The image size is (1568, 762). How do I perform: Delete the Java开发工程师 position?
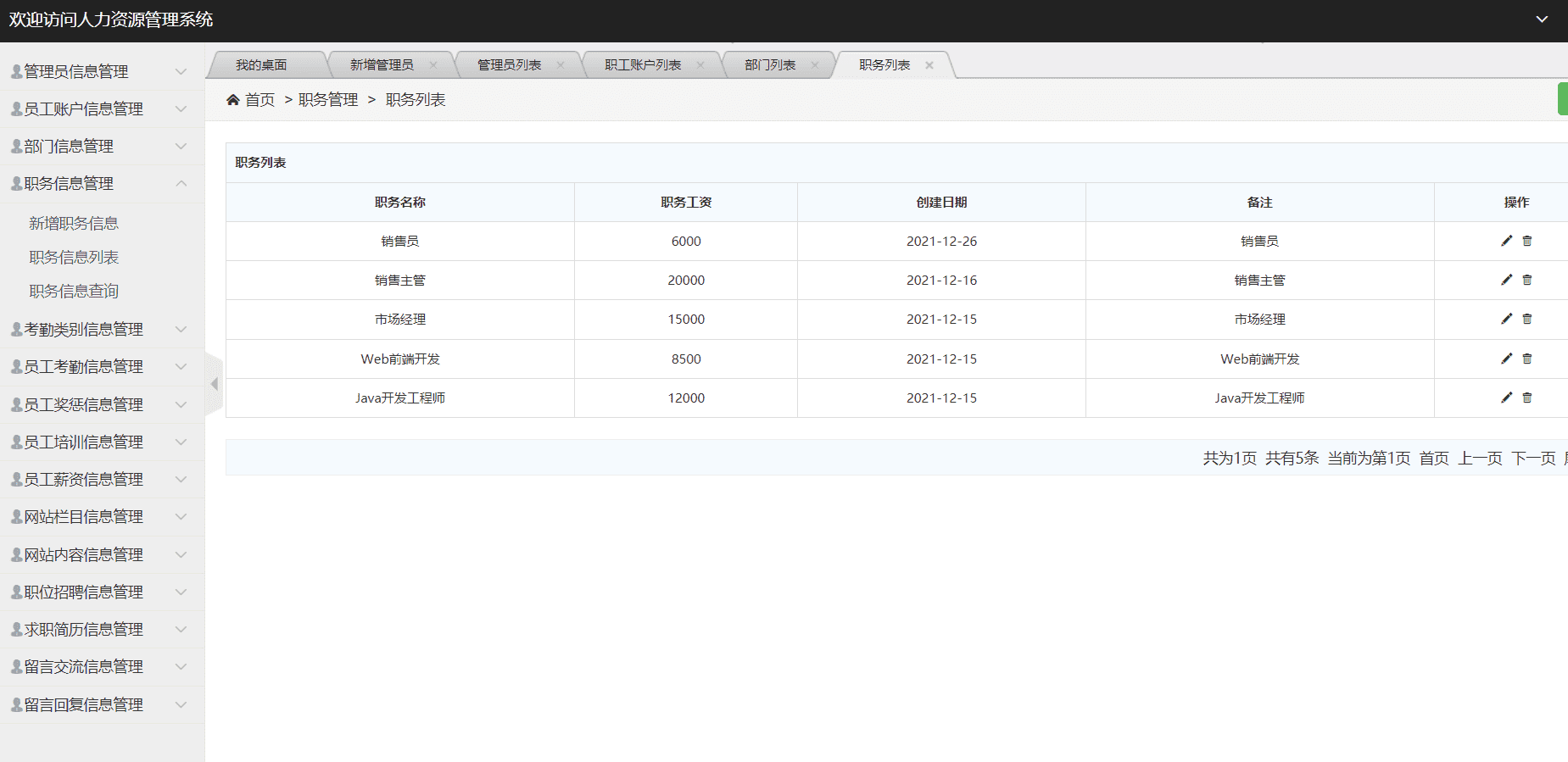[x=1527, y=398]
